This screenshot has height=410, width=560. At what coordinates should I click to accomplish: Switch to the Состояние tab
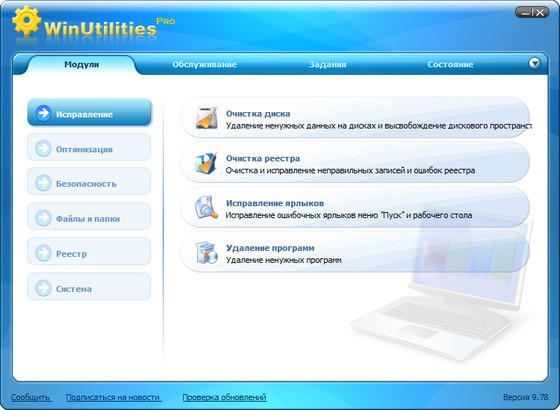(x=450, y=65)
